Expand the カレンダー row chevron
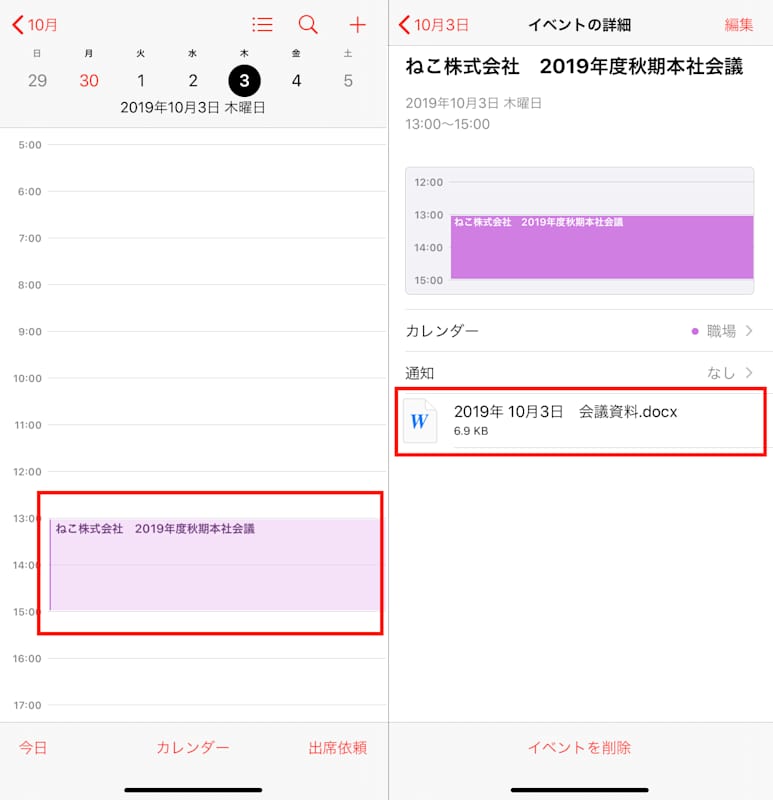 pos(749,331)
